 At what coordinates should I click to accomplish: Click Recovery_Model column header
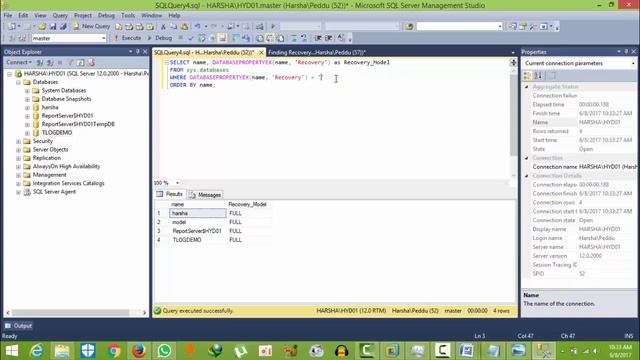pos(247,204)
